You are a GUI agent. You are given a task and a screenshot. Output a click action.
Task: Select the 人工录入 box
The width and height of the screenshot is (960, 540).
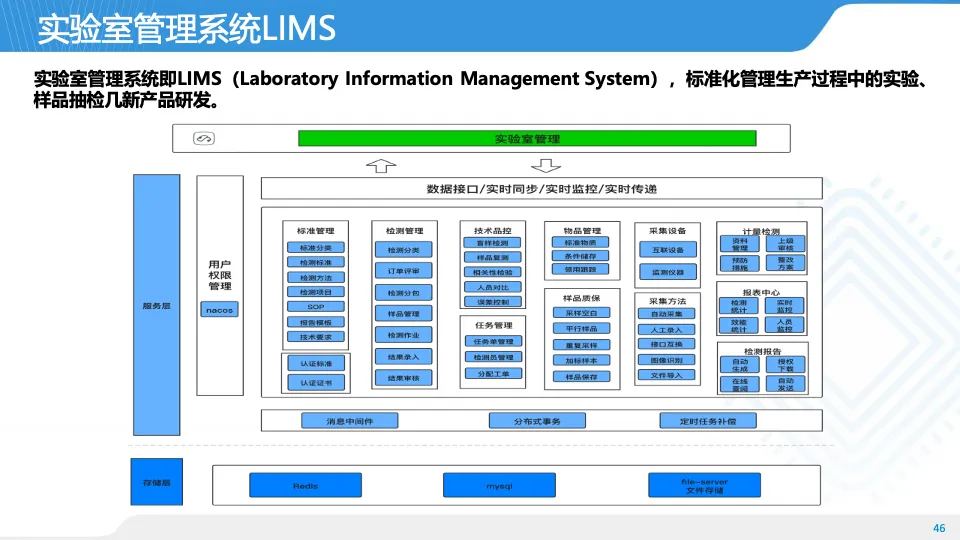tap(666, 329)
